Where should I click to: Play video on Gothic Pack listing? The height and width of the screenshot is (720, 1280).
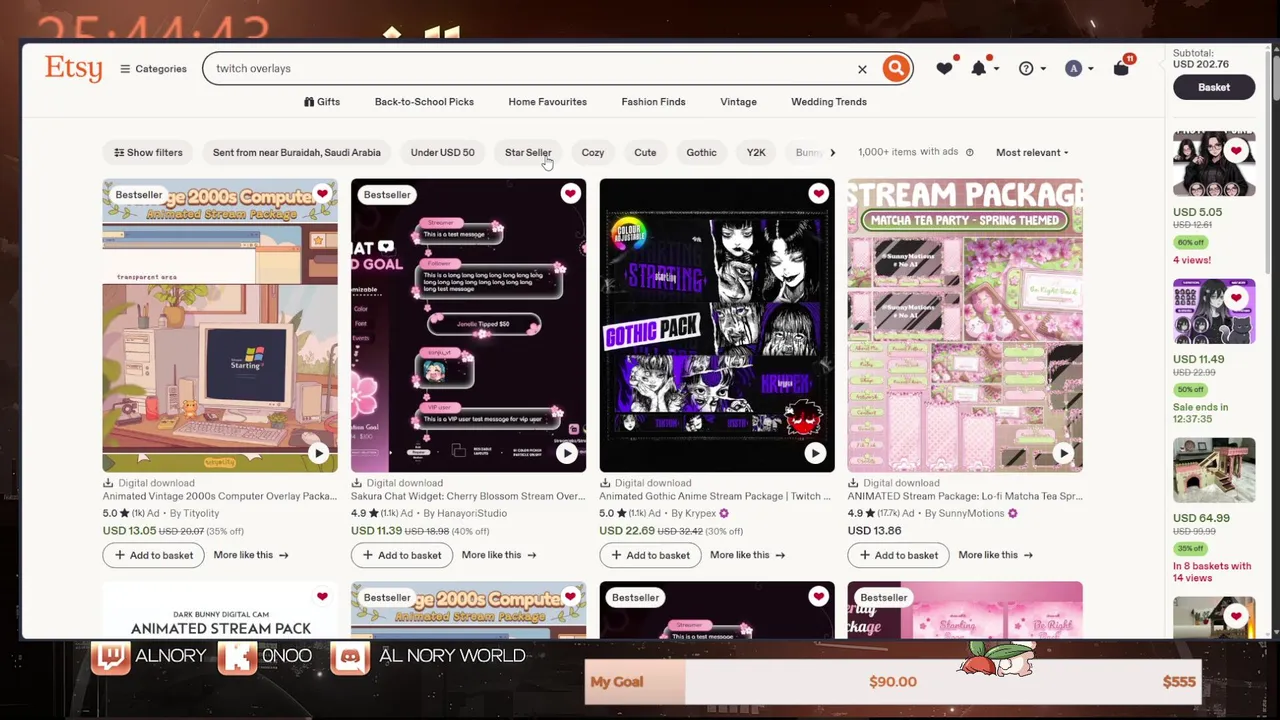815,453
